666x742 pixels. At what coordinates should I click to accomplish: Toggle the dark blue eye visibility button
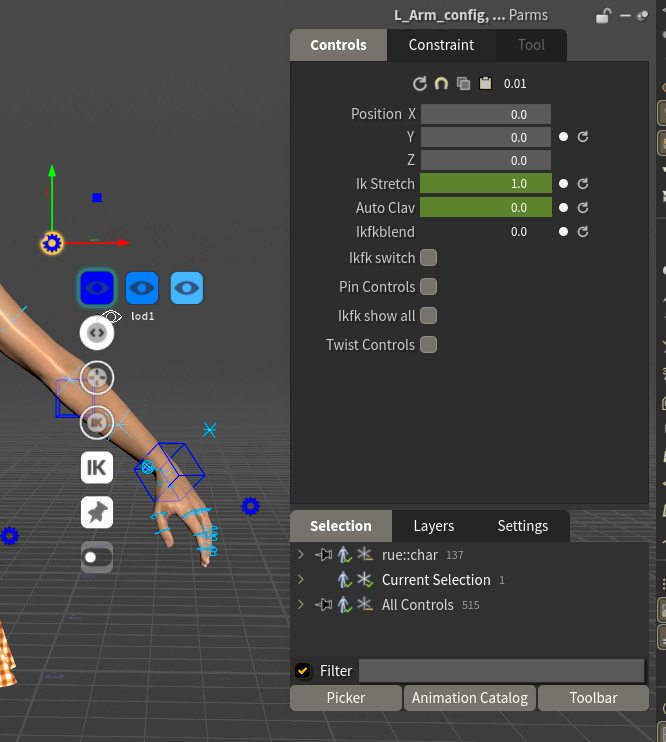[x=97, y=288]
